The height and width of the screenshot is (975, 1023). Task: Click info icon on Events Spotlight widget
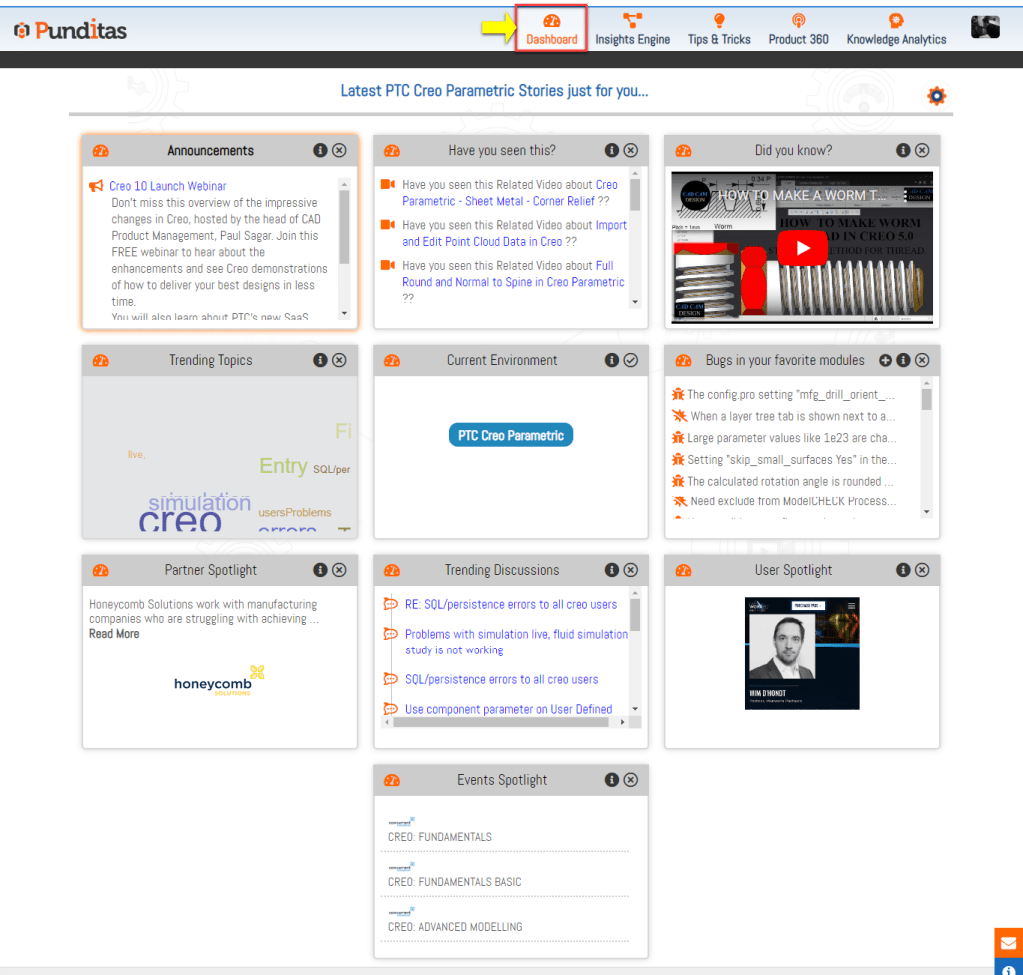611,780
